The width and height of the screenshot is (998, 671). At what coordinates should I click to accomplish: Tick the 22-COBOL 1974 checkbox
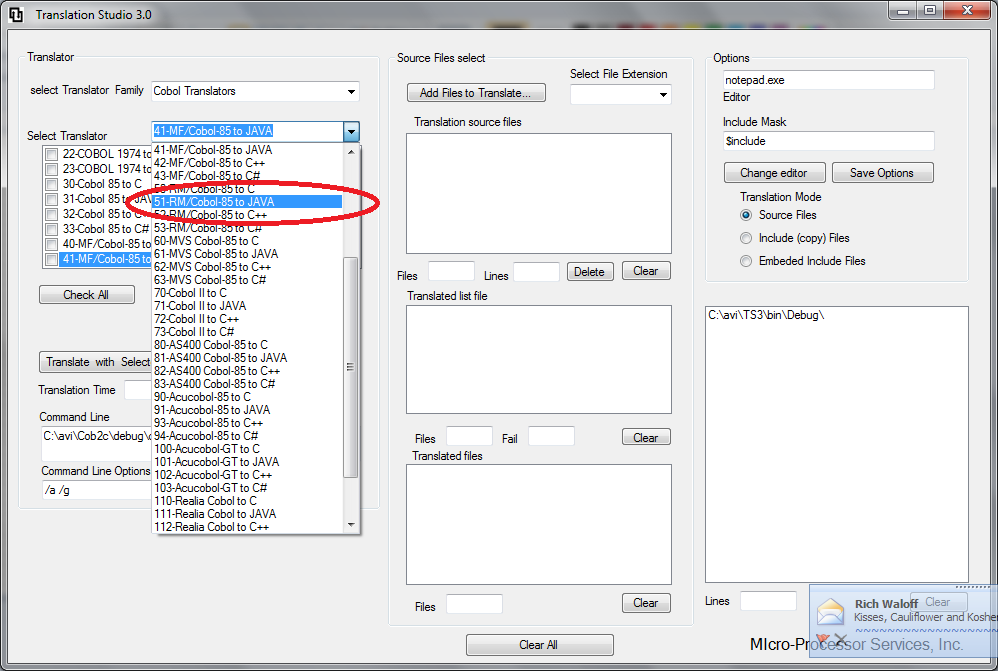point(52,154)
